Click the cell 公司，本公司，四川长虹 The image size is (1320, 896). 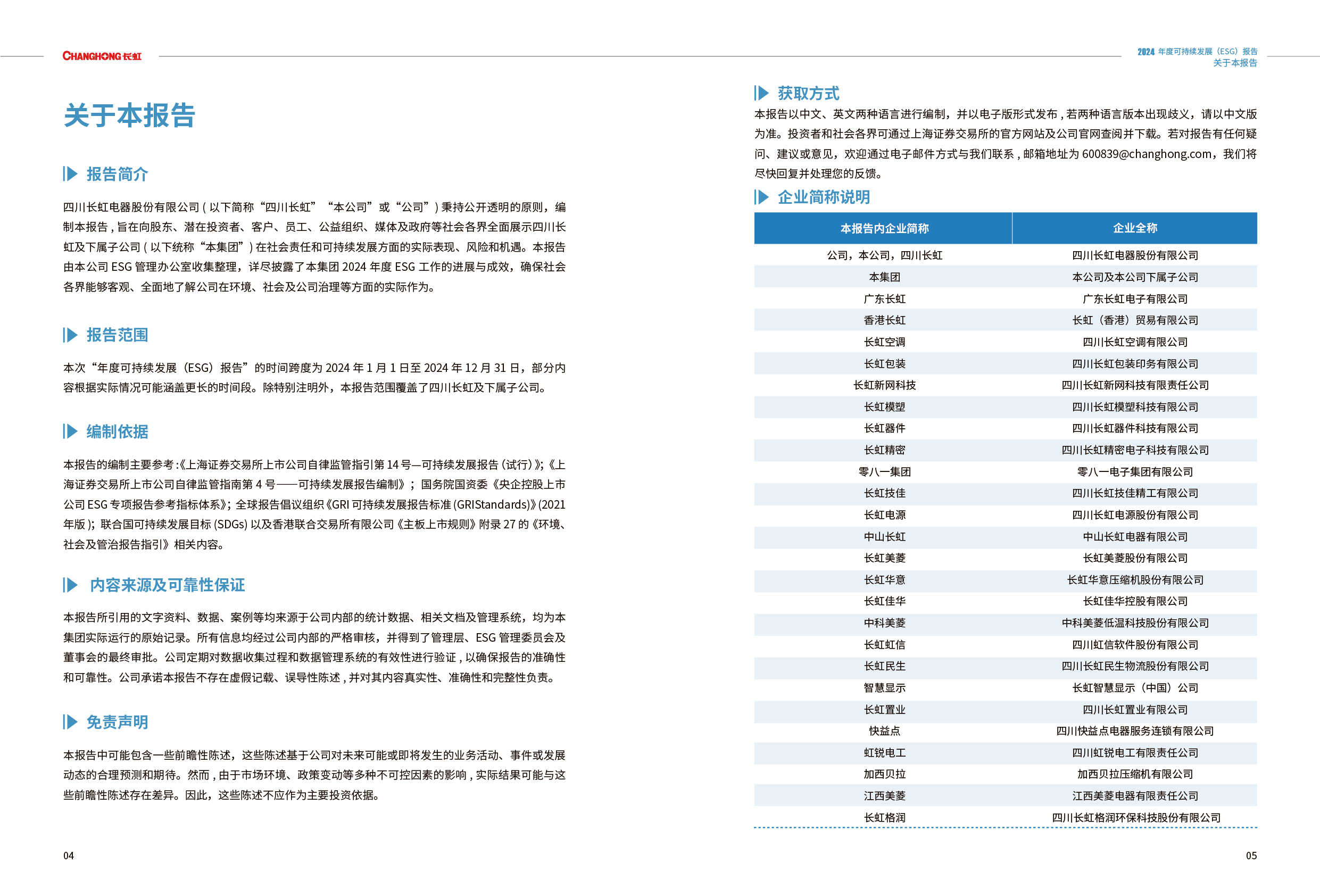tap(884, 255)
